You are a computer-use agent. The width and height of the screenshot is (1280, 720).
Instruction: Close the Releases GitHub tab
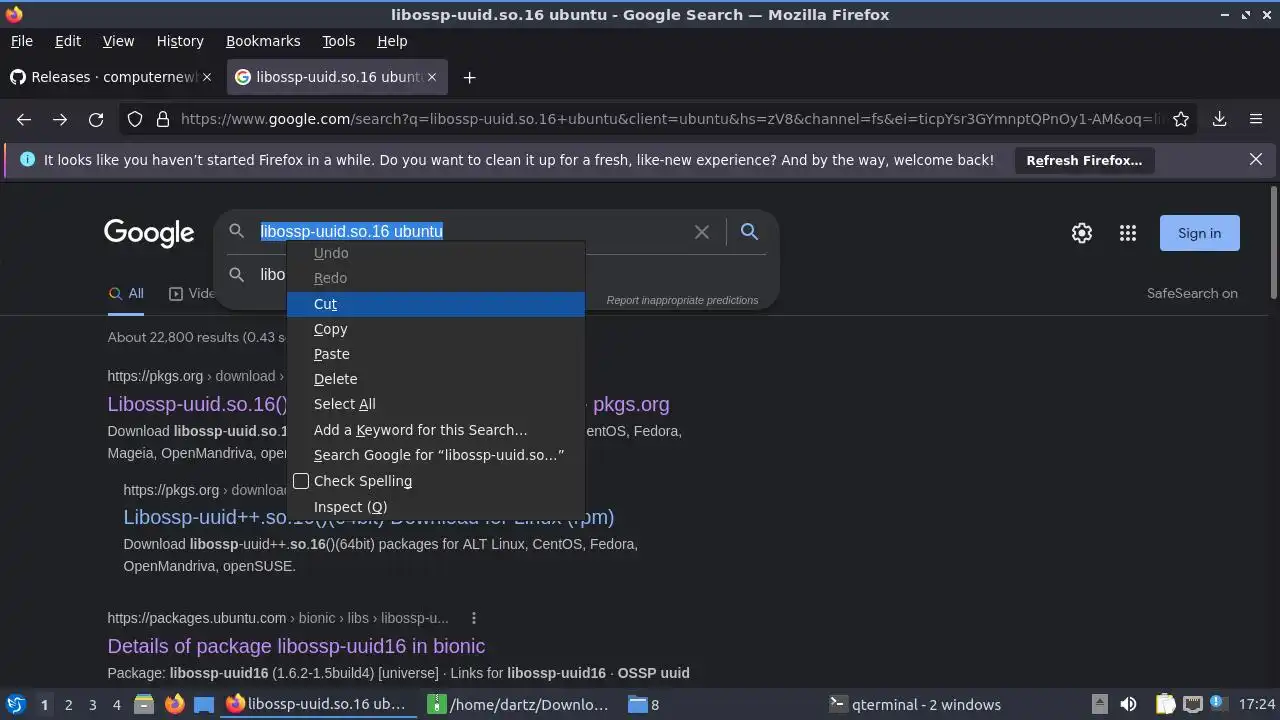pos(207,77)
